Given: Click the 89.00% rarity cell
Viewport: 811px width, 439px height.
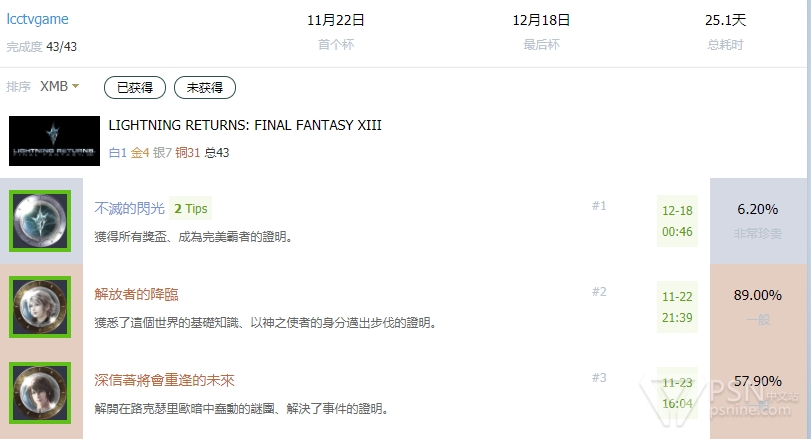Looking at the screenshot, I should click(x=758, y=307).
